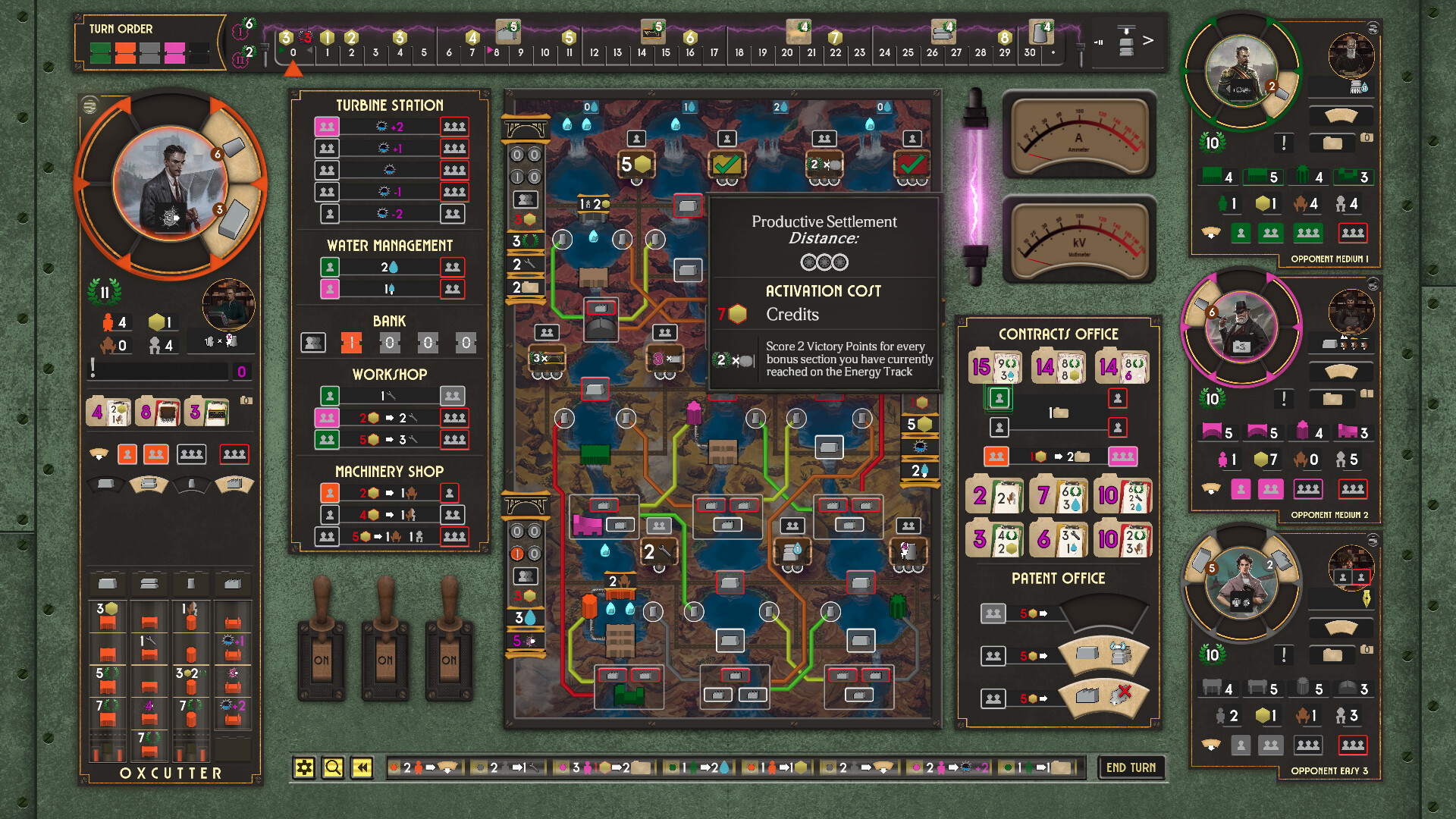View Opponent Easy 3 character portrait
This screenshot has height=819, width=1456.
(1241, 582)
